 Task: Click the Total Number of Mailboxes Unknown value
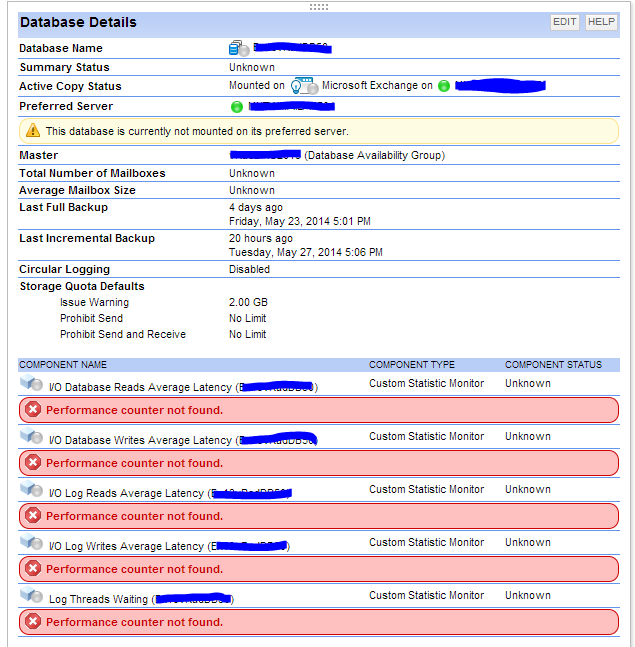click(x=252, y=173)
